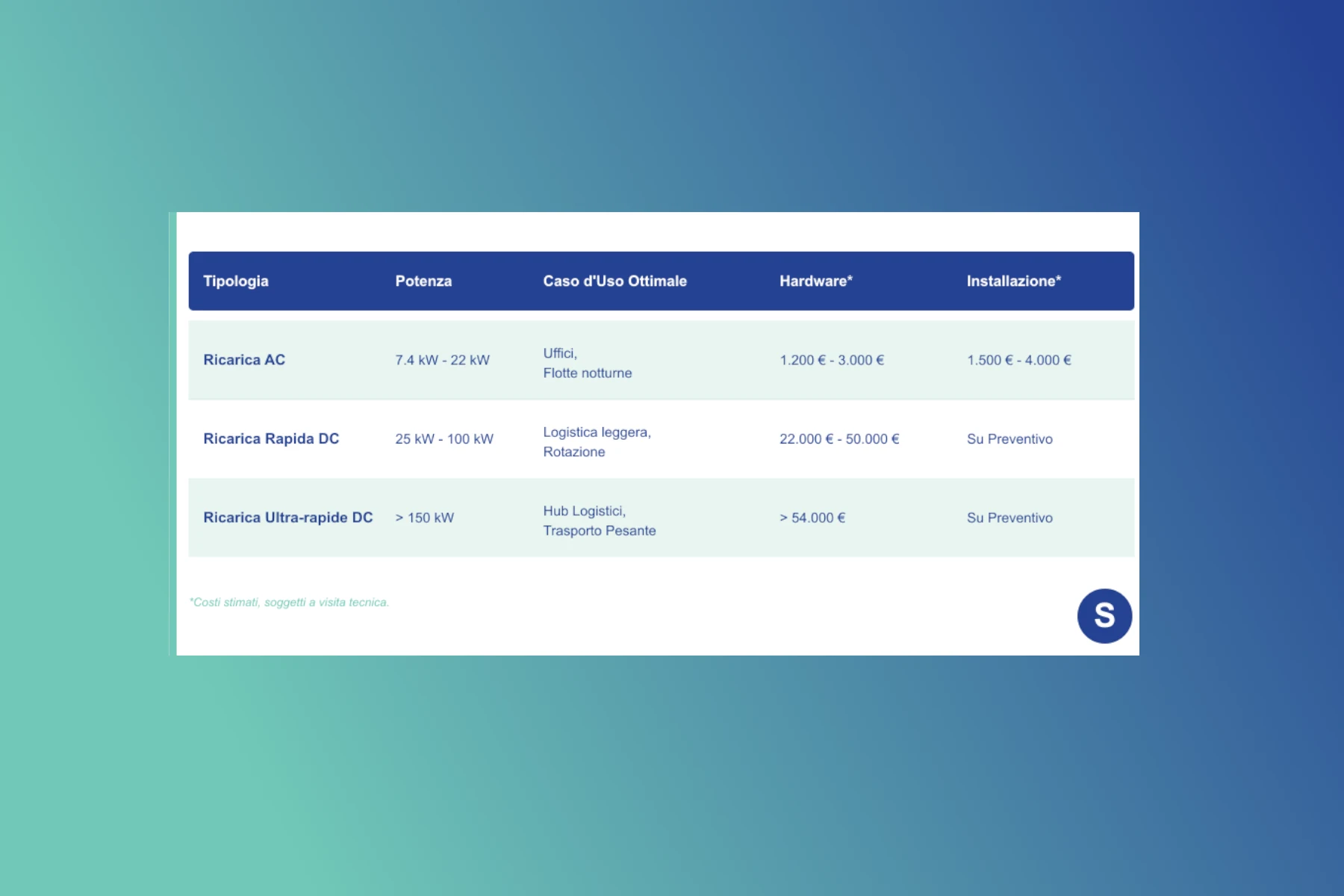Click the Ricarica AC row title
This screenshot has width=1344, height=896.
click(x=244, y=360)
